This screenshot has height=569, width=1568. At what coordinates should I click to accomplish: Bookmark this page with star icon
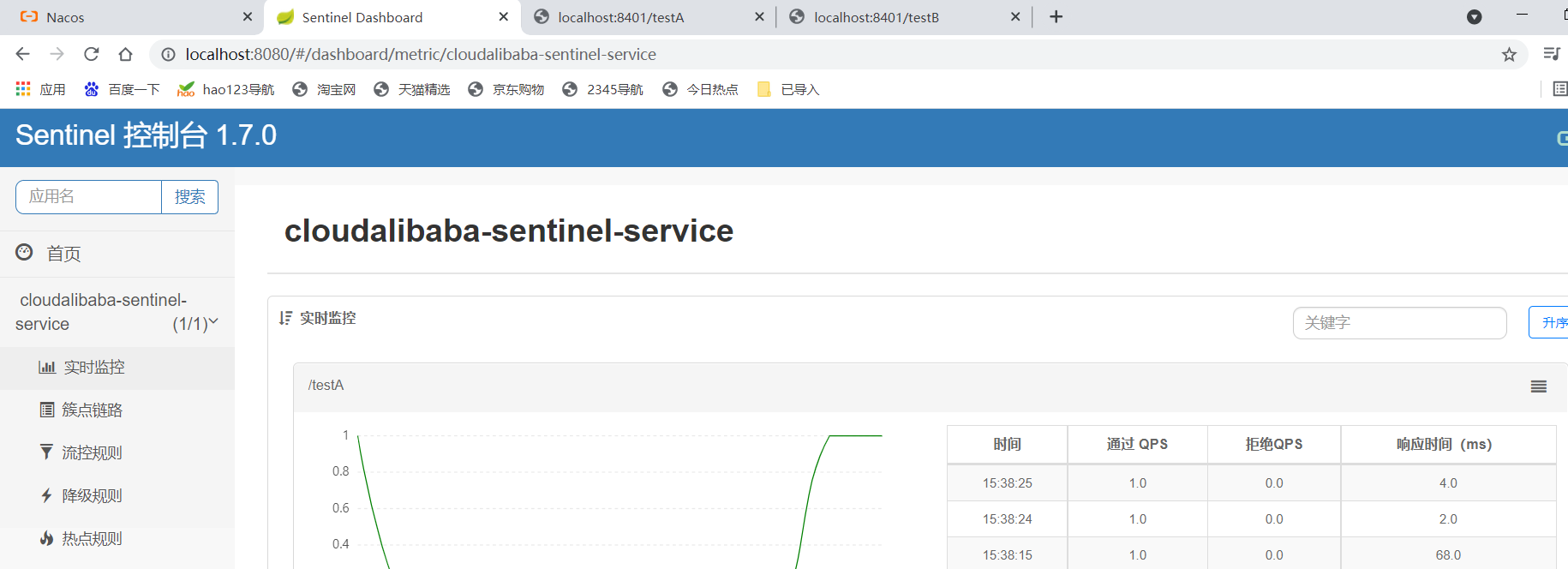(1509, 55)
